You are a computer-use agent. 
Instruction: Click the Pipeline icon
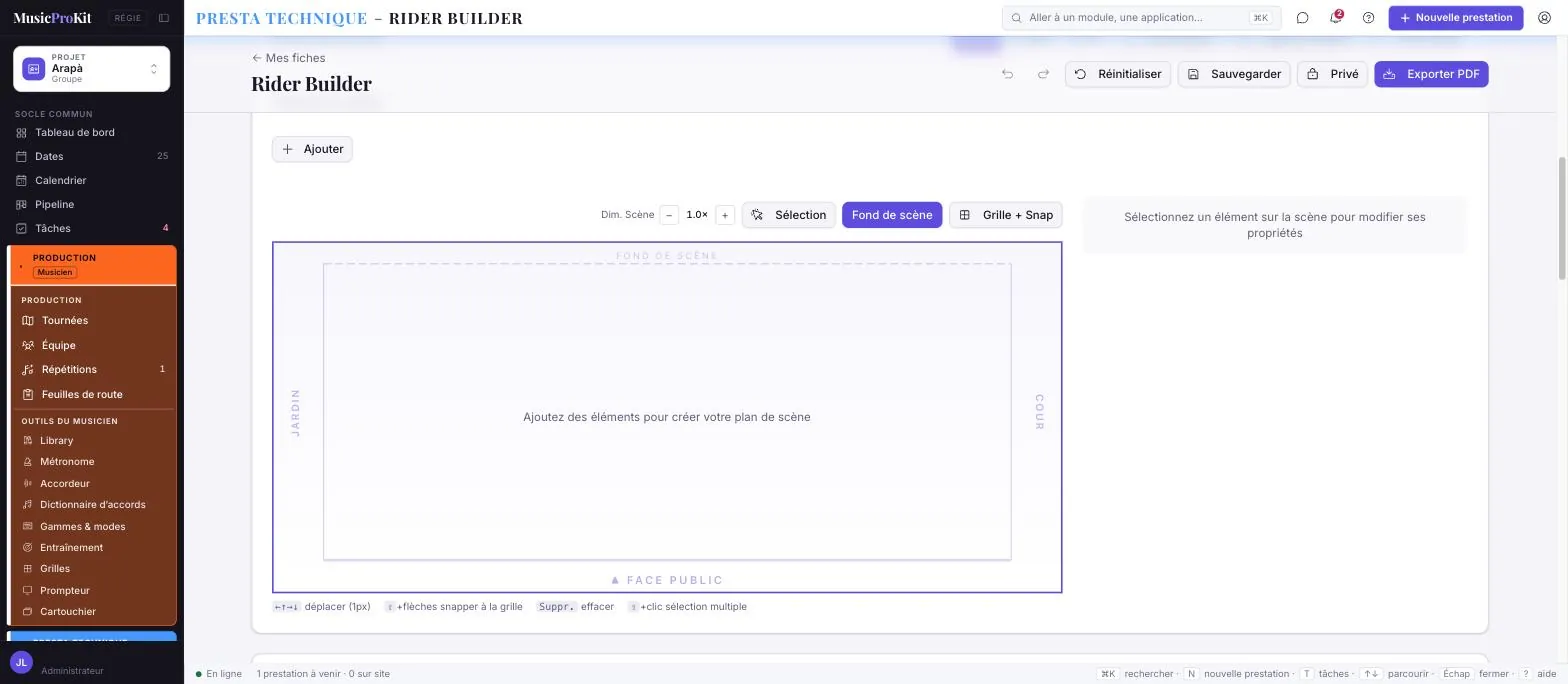[x=21, y=205]
